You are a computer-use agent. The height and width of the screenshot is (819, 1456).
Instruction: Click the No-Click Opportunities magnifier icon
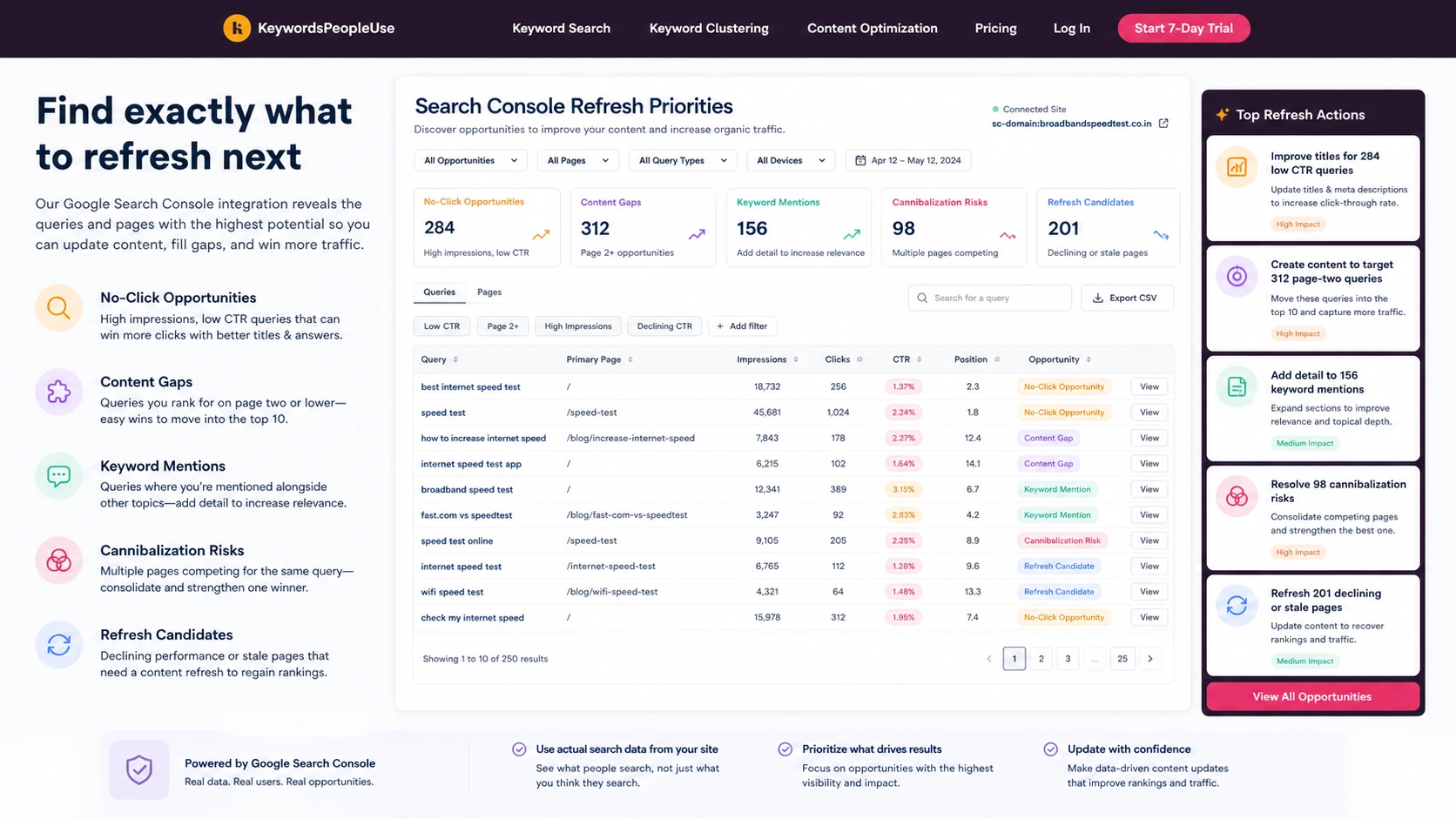coord(58,308)
